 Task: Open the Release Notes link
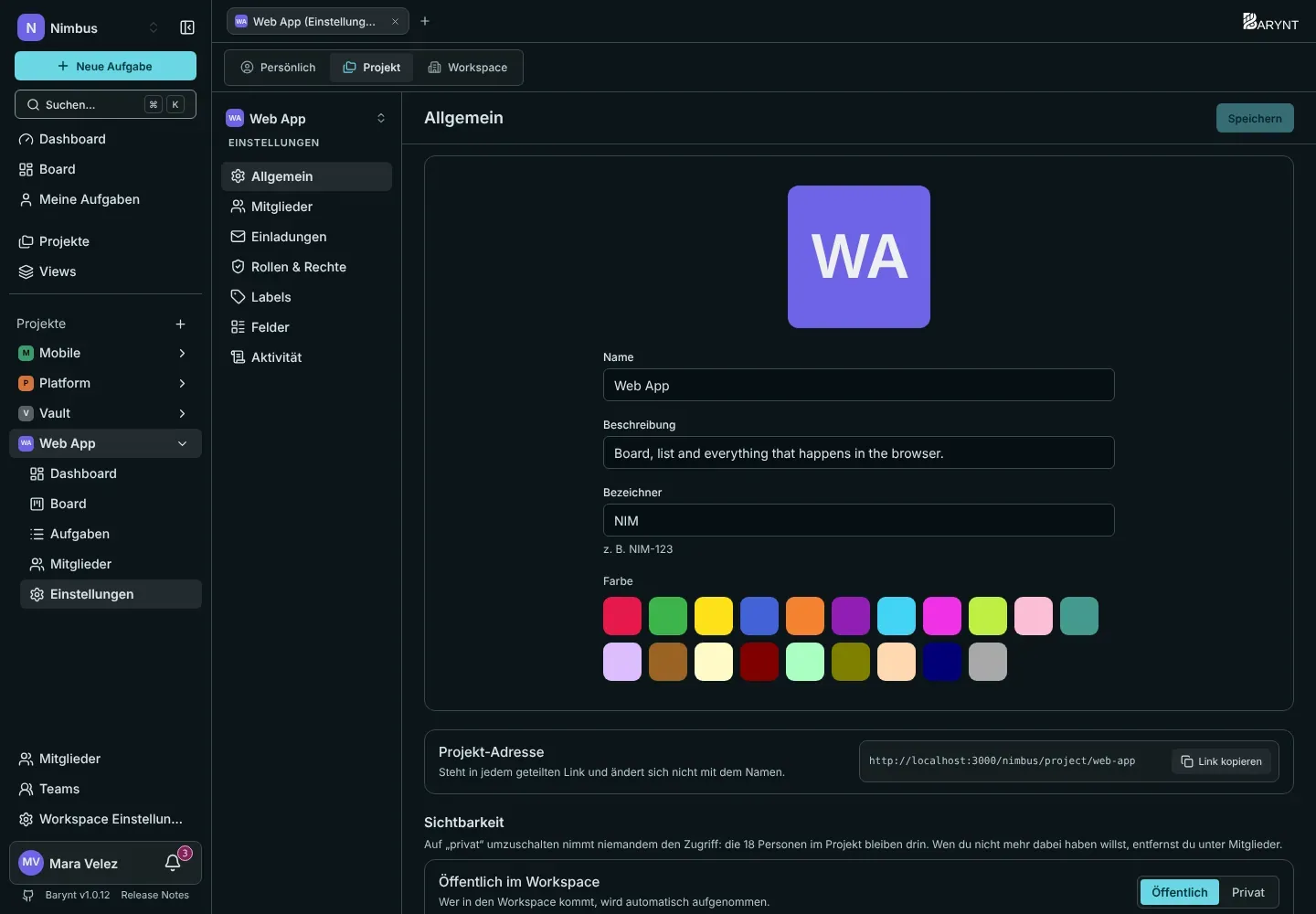click(154, 895)
